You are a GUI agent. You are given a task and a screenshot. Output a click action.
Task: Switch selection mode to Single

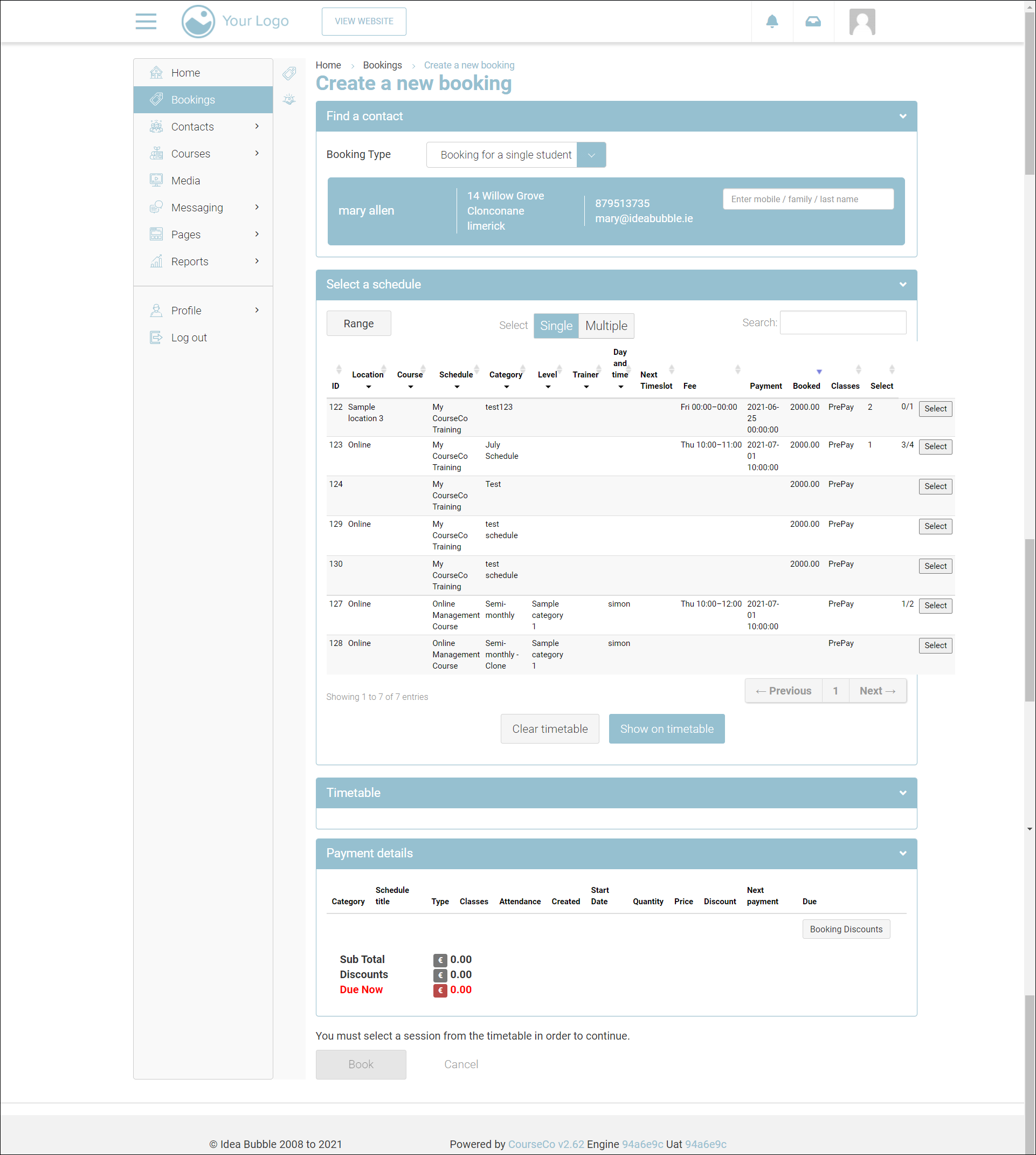pos(556,326)
